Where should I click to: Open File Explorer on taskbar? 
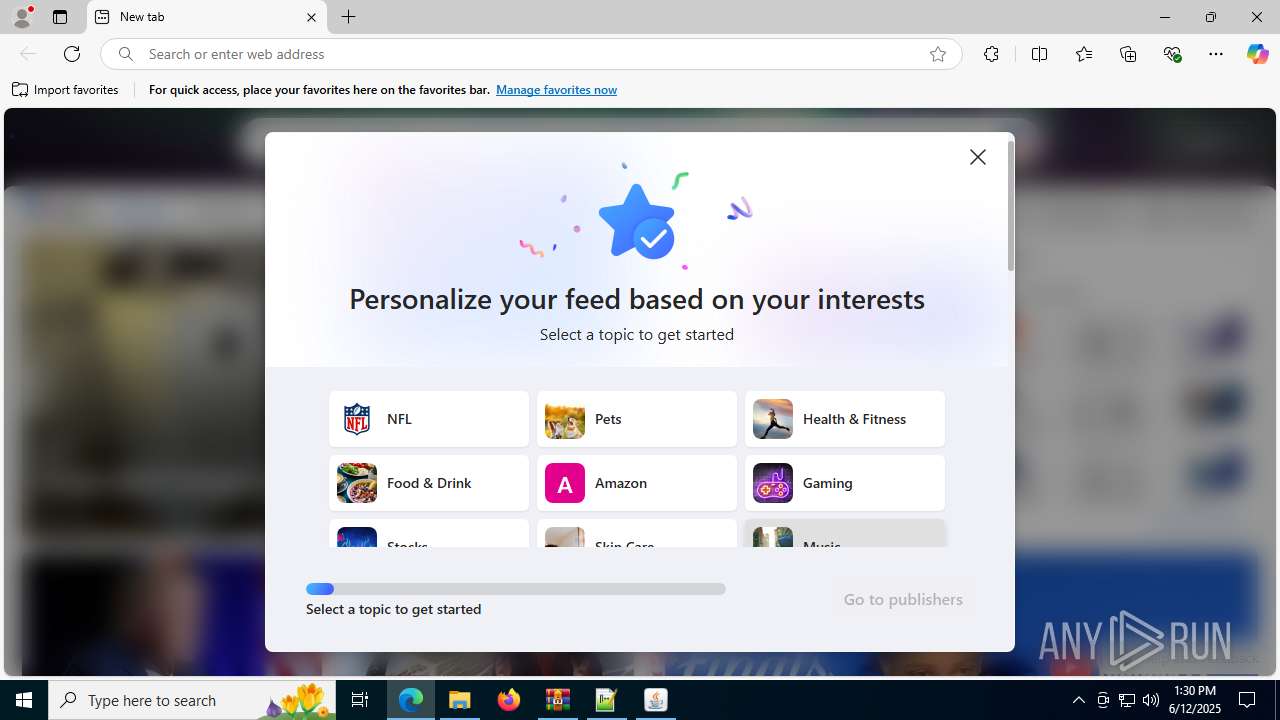pos(460,700)
